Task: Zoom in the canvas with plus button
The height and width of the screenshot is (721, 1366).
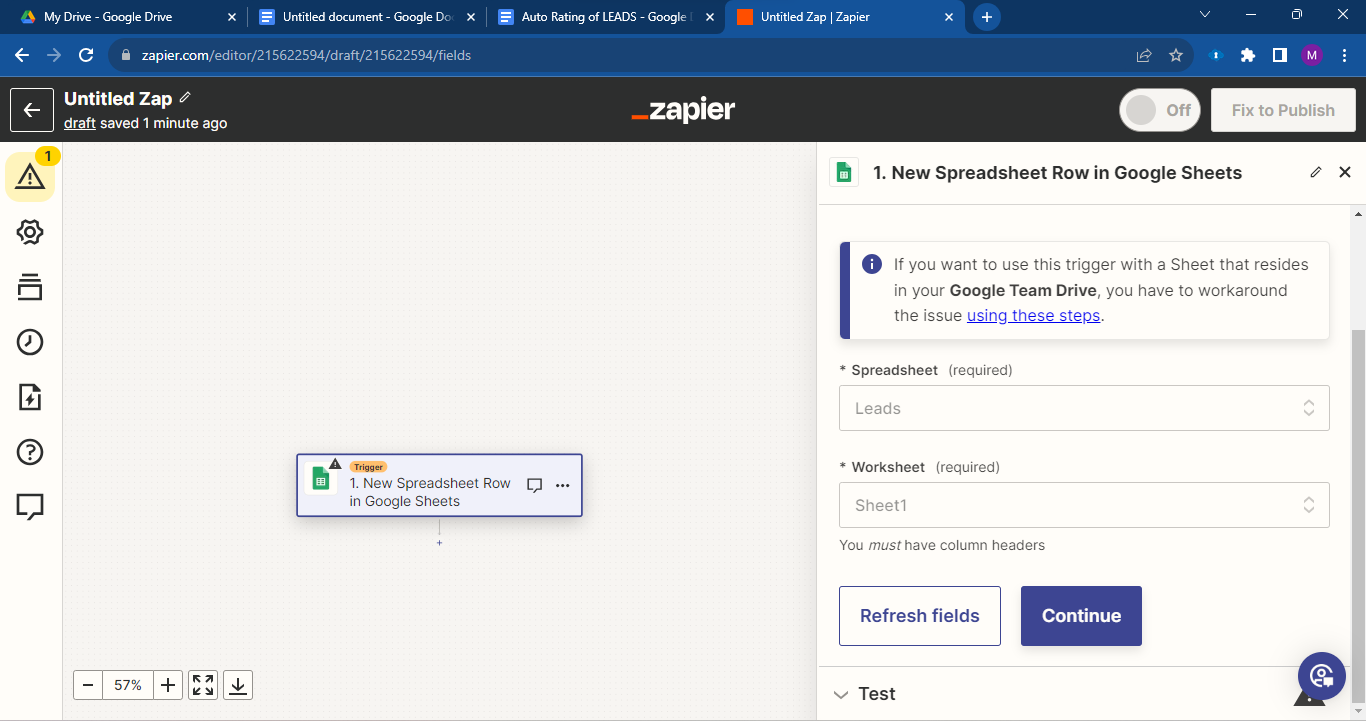Action: 168,685
